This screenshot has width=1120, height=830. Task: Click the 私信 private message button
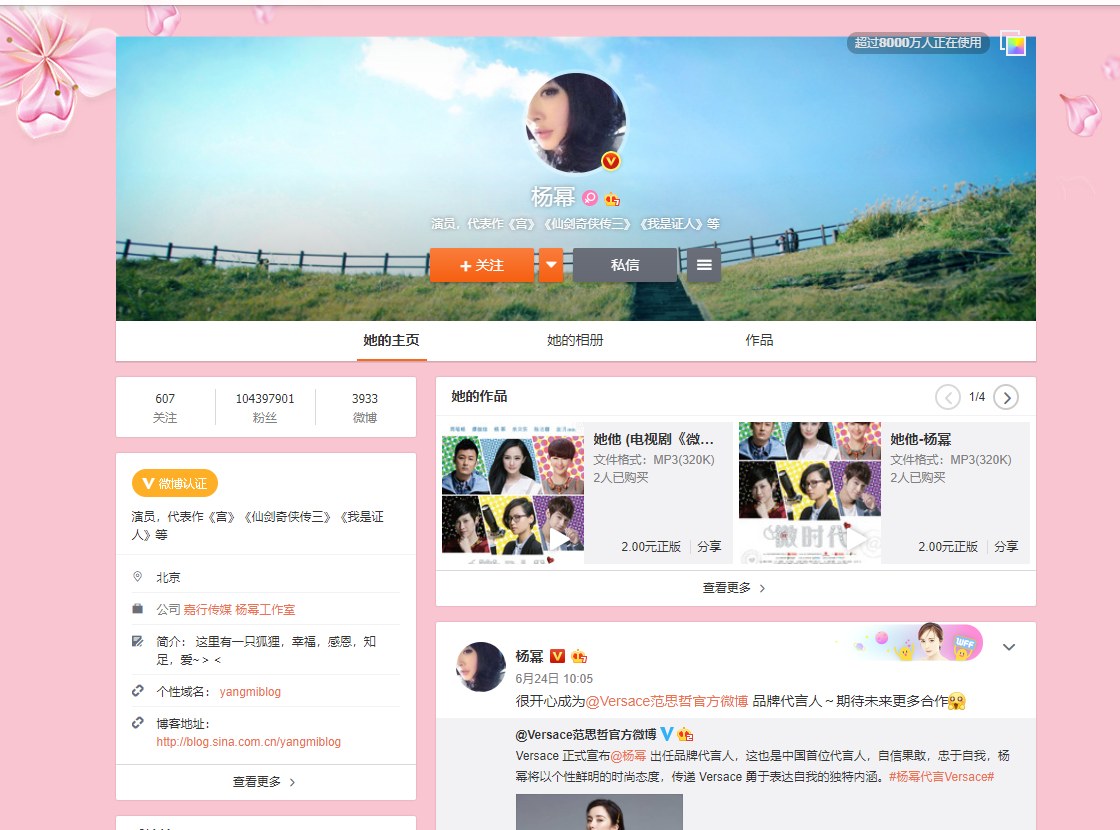pos(625,265)
